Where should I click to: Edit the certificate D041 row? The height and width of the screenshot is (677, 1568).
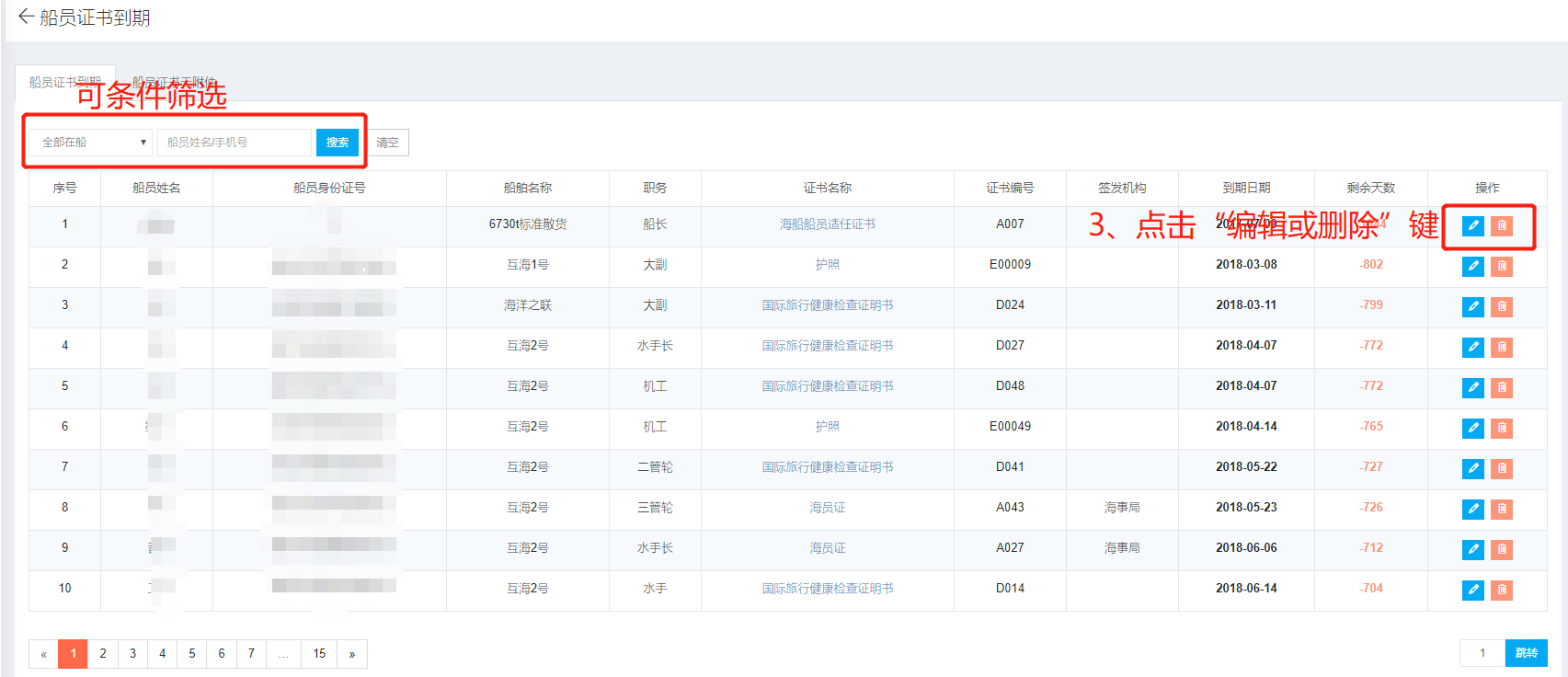1472,468
